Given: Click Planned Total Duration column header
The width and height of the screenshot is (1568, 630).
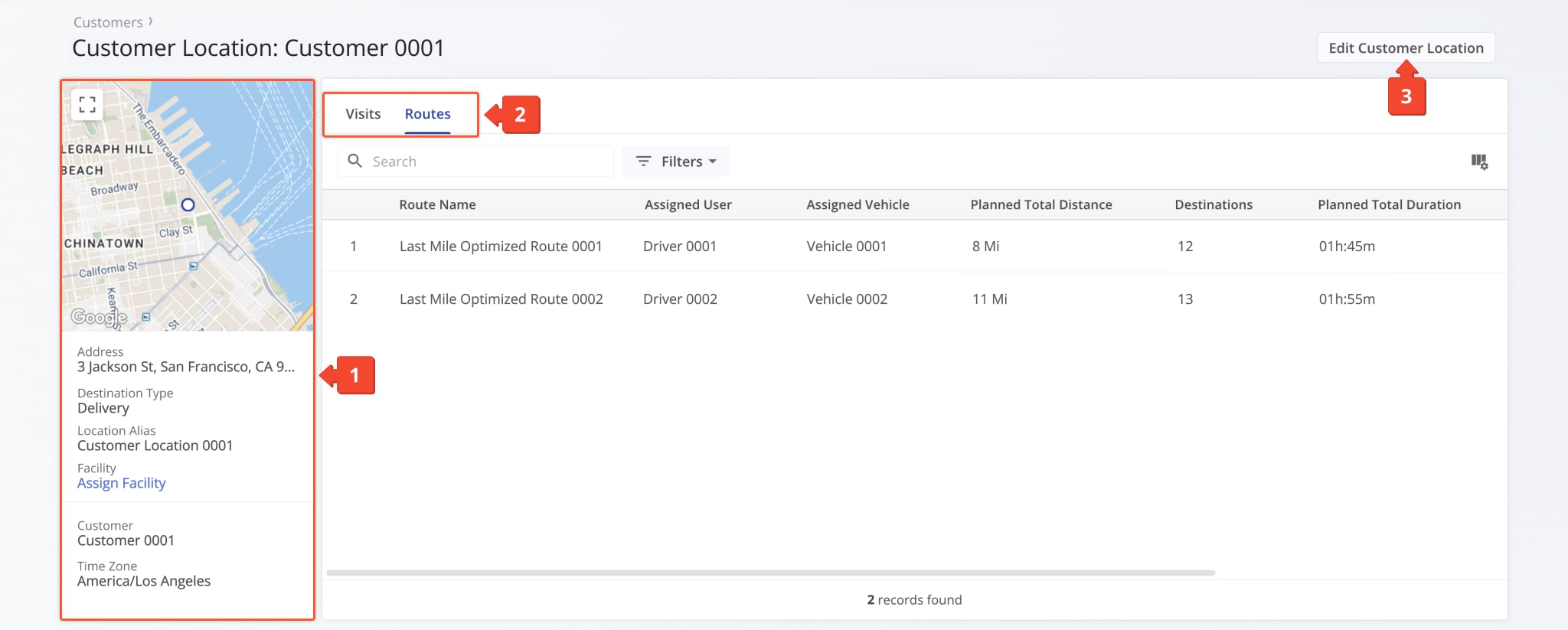Looking at the screenshot, I should pos(1389,204).
